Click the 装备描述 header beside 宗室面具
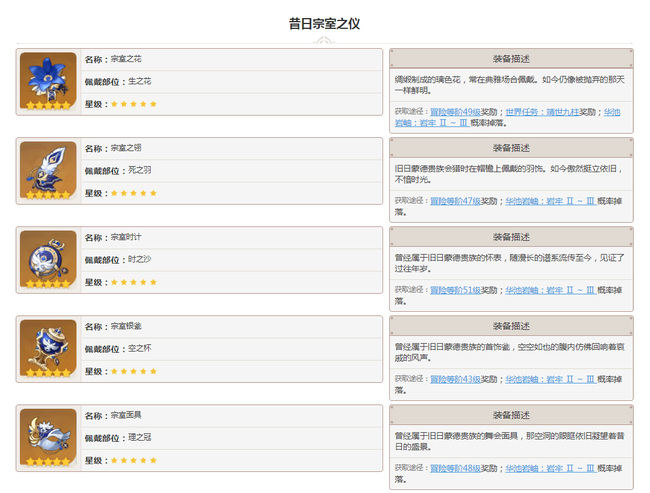Image resolution: width=650 pixels, height=493 pixels. click(511, 415)
